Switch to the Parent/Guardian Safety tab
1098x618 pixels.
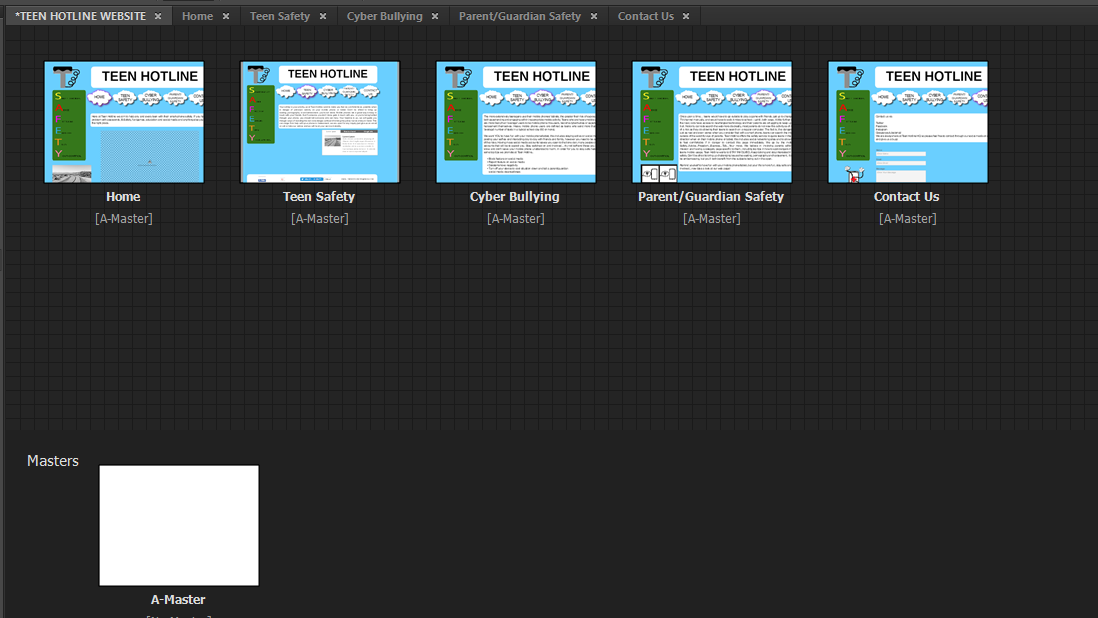pyautogui.click(x=519, y=16)
